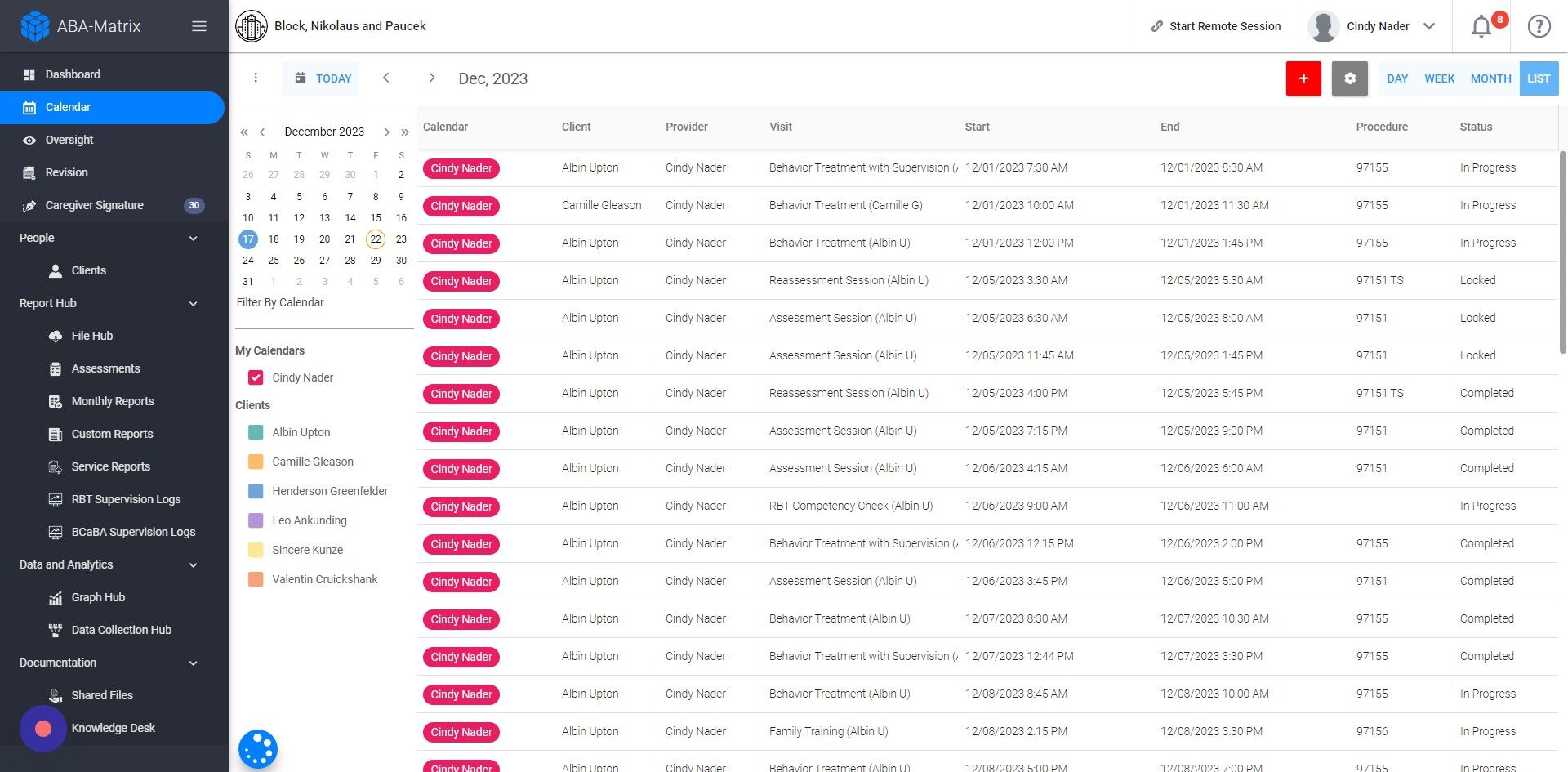Switch to the MONTH view tab
The image size is (1568, 772).
click(x=1490, y=78)
